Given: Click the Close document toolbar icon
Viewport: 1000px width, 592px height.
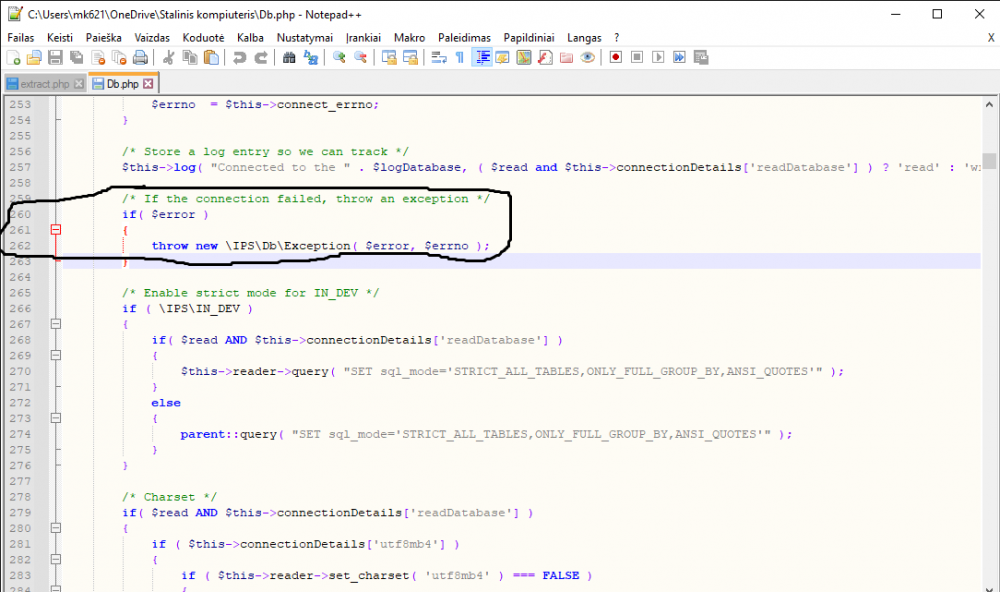Looking at the screenshot, I should coord(98,58).
